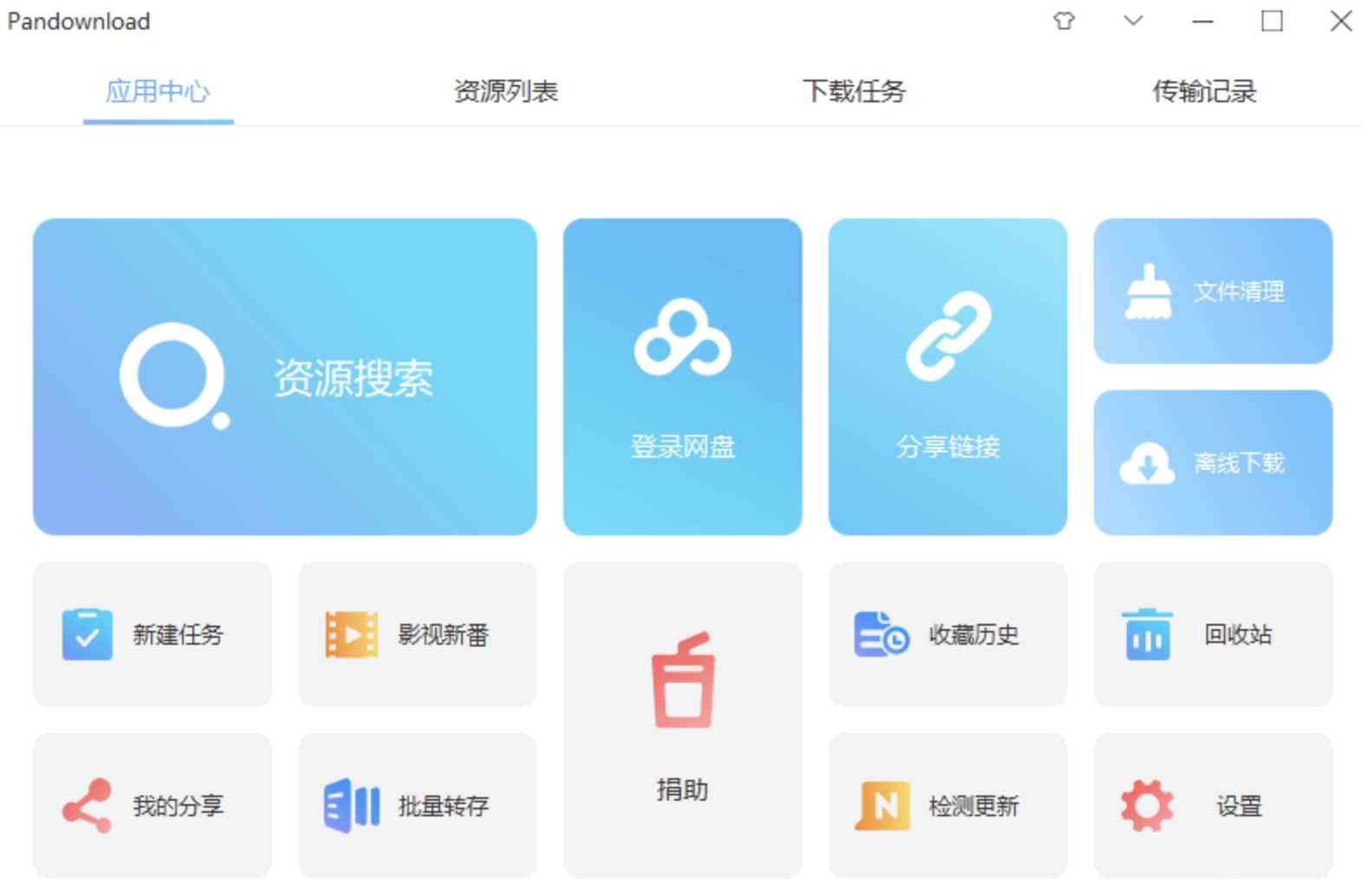Click the 检测更新 text

[x=974, y=807]
